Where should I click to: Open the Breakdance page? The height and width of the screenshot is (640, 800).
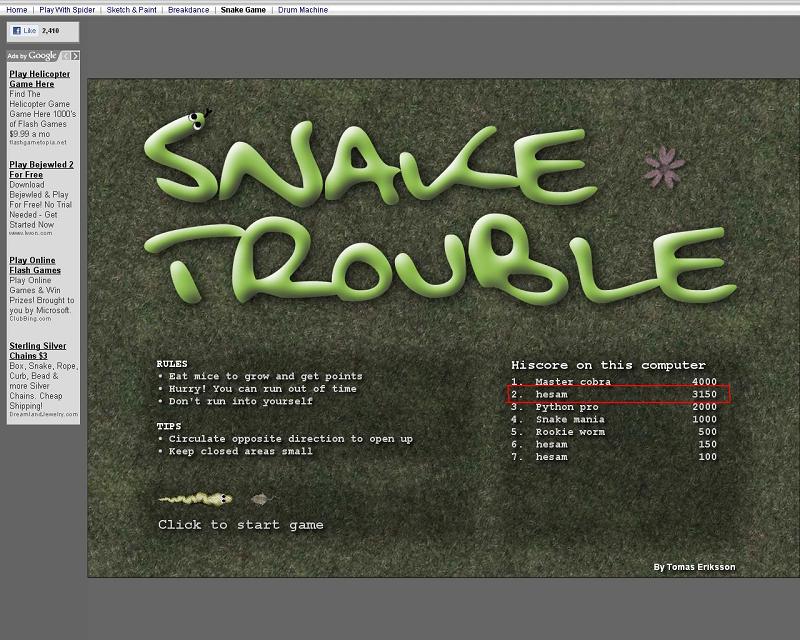(x=189, y=10)
